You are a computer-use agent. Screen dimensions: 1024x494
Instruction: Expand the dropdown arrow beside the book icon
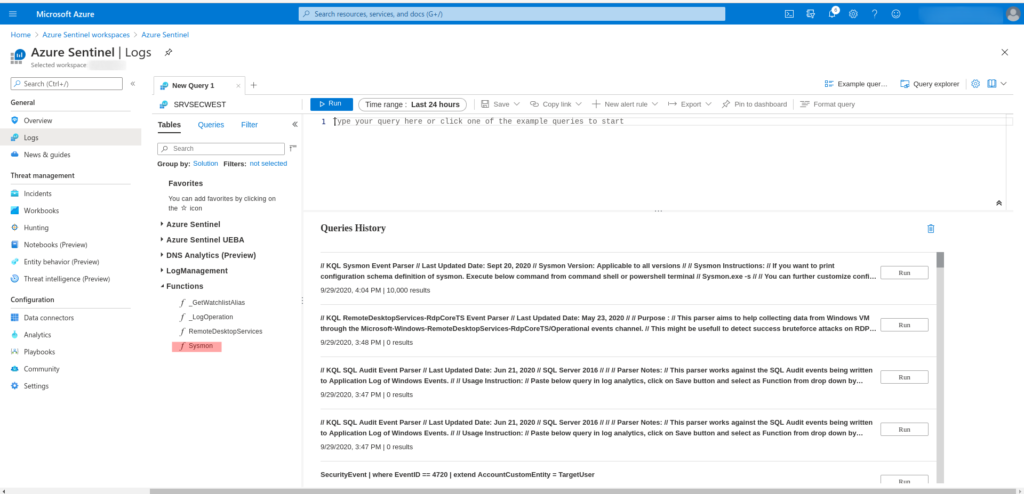click(x=1004, y=84)
